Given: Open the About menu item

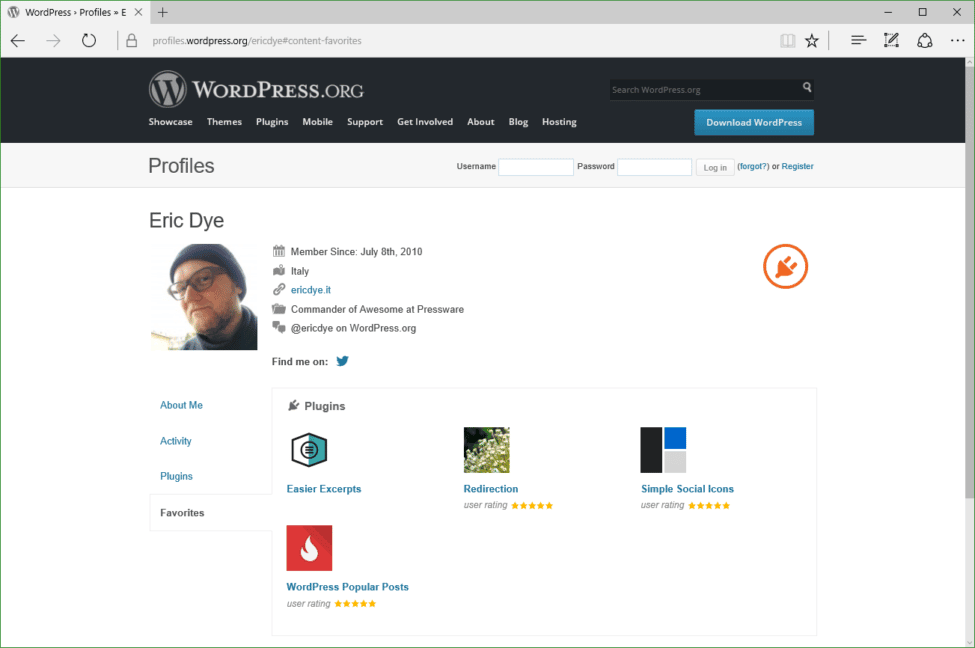Looking at the screenshot, I should (481, 122).
